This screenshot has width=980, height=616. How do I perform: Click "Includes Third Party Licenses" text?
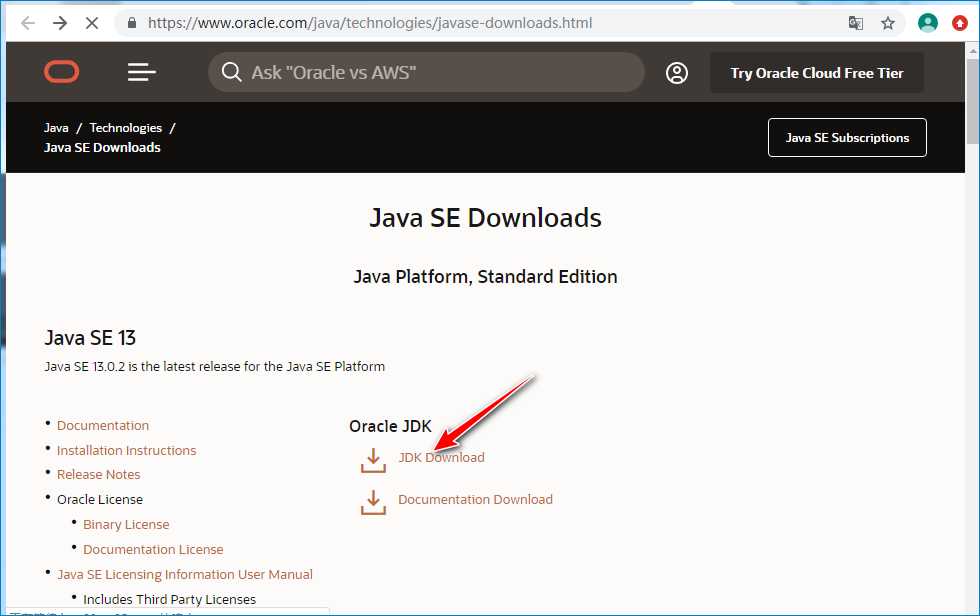(x=169, y=599)
